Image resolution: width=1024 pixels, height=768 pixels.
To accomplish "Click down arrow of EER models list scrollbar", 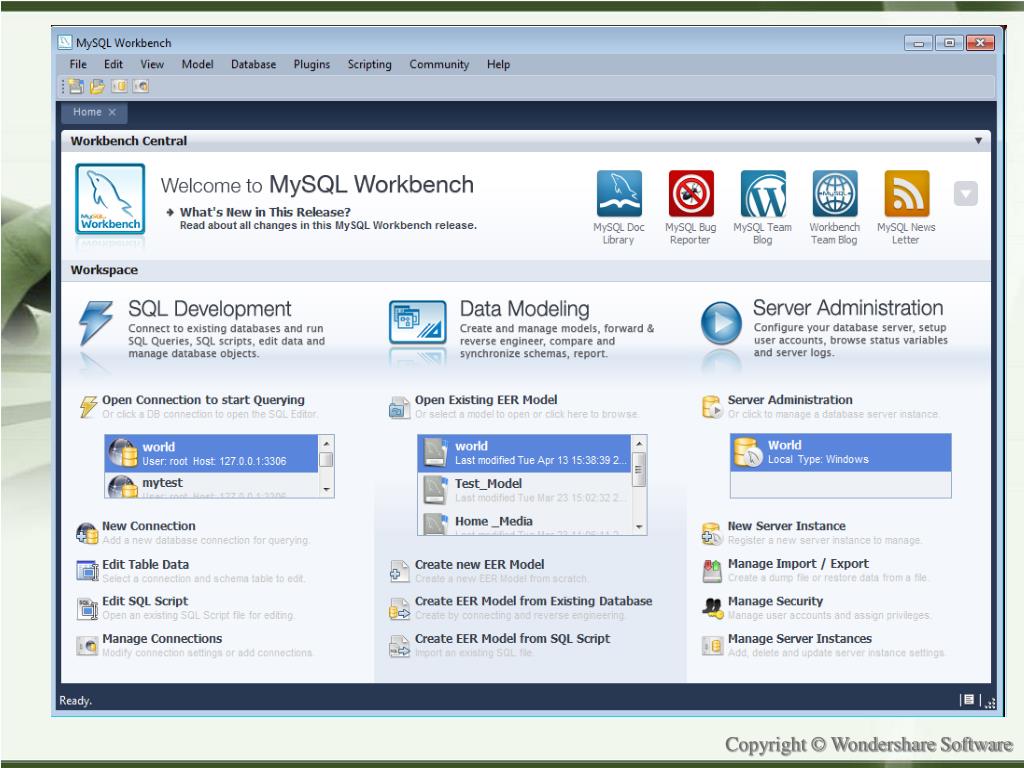I will 639,526.
